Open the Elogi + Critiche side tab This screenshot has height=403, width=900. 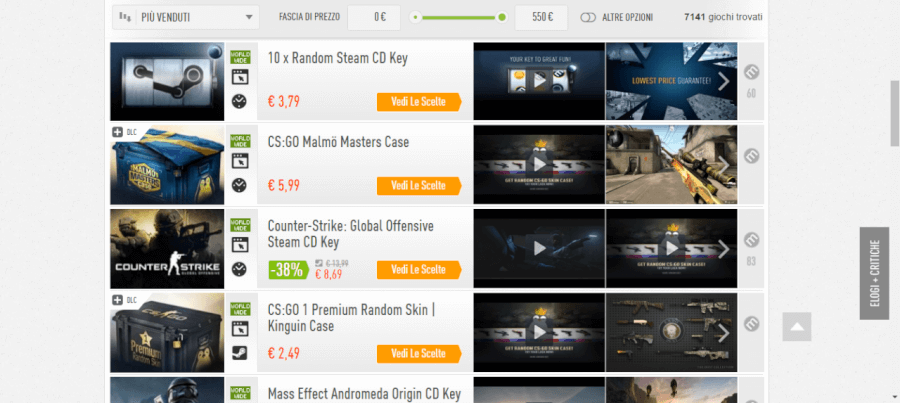874,273
